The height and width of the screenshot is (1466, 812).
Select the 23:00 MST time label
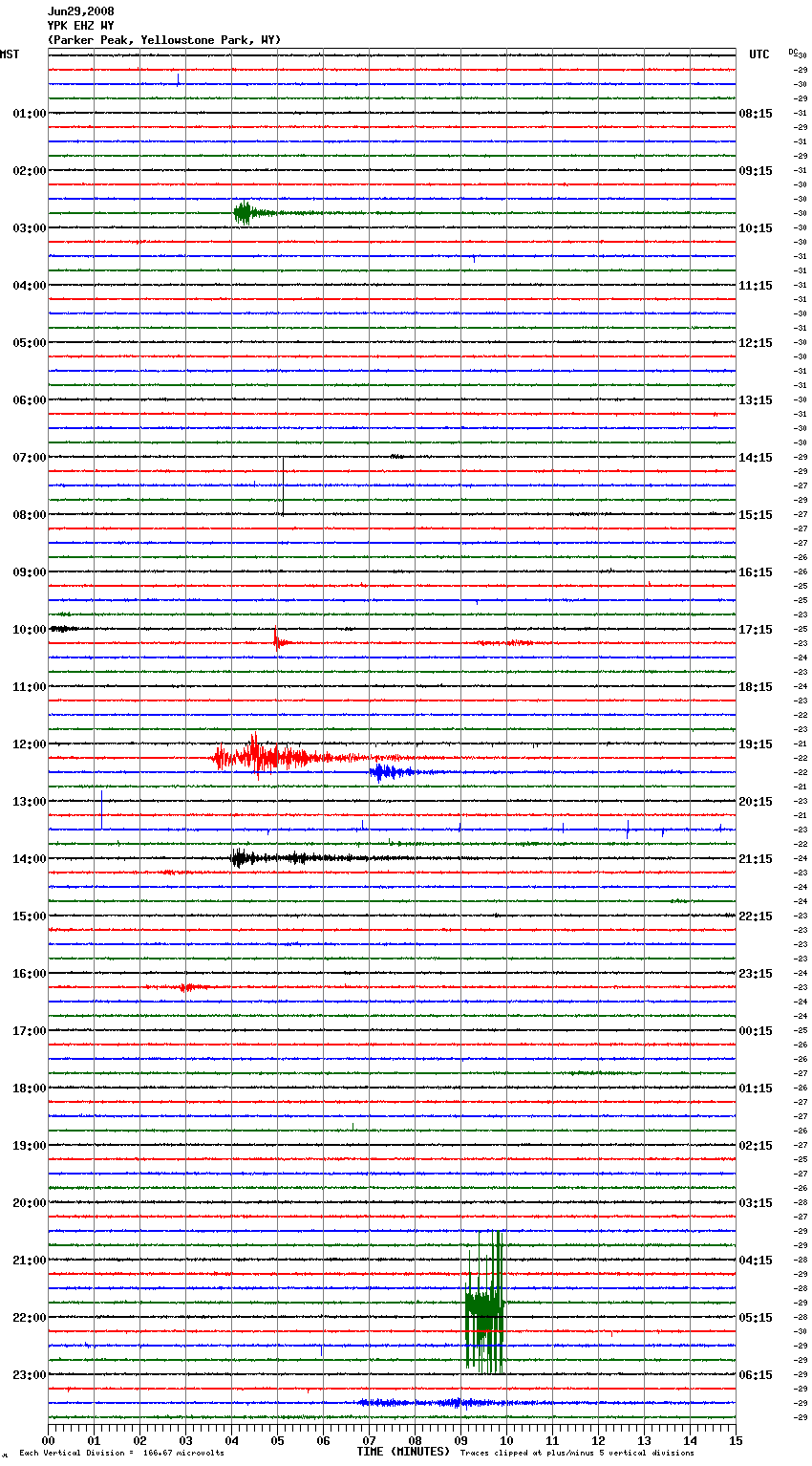[29, 1375]
